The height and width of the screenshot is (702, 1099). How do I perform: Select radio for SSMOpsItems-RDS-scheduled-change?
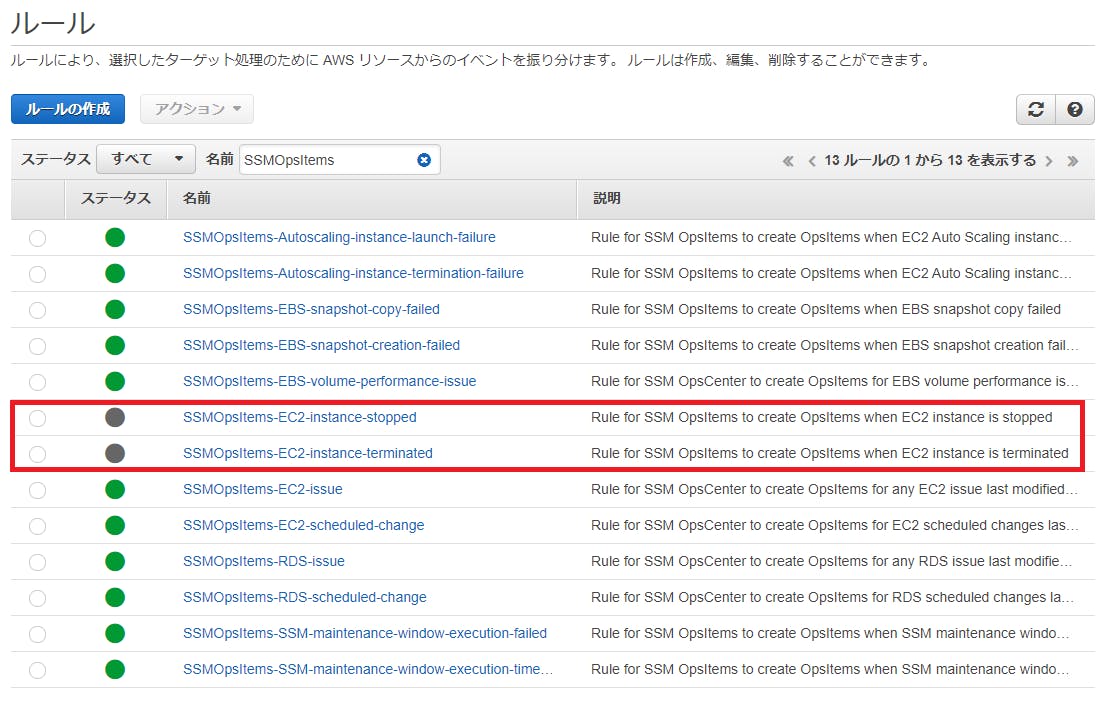(x=38, y=598)
